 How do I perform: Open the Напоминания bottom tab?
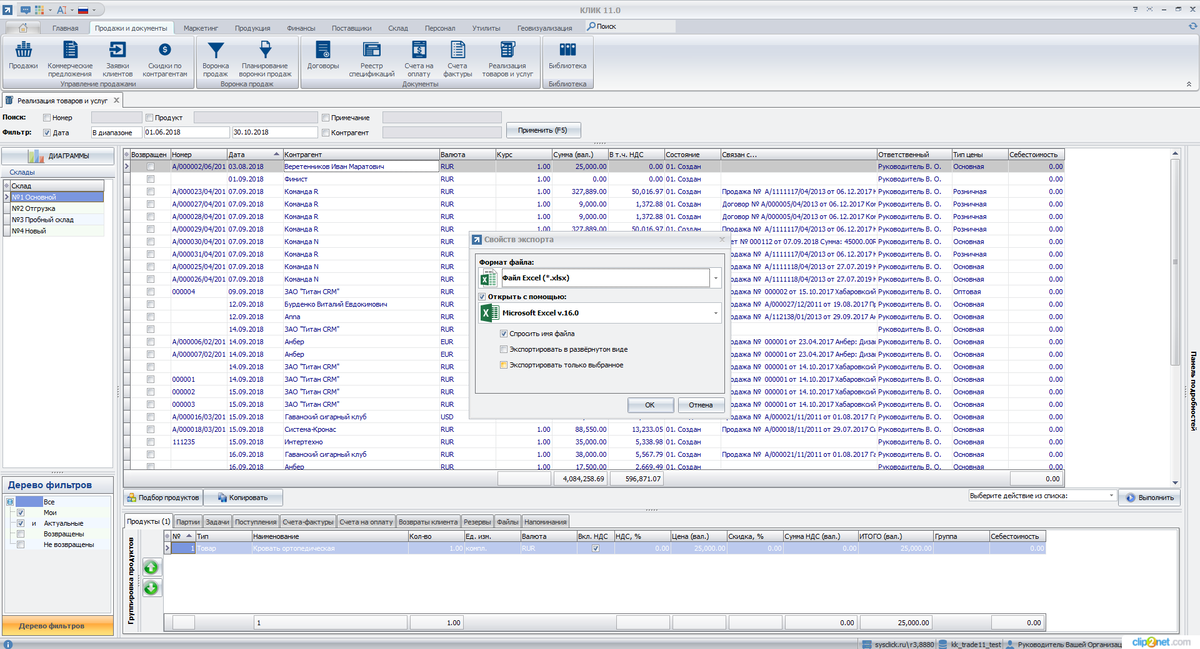click(x=546, y=521)
